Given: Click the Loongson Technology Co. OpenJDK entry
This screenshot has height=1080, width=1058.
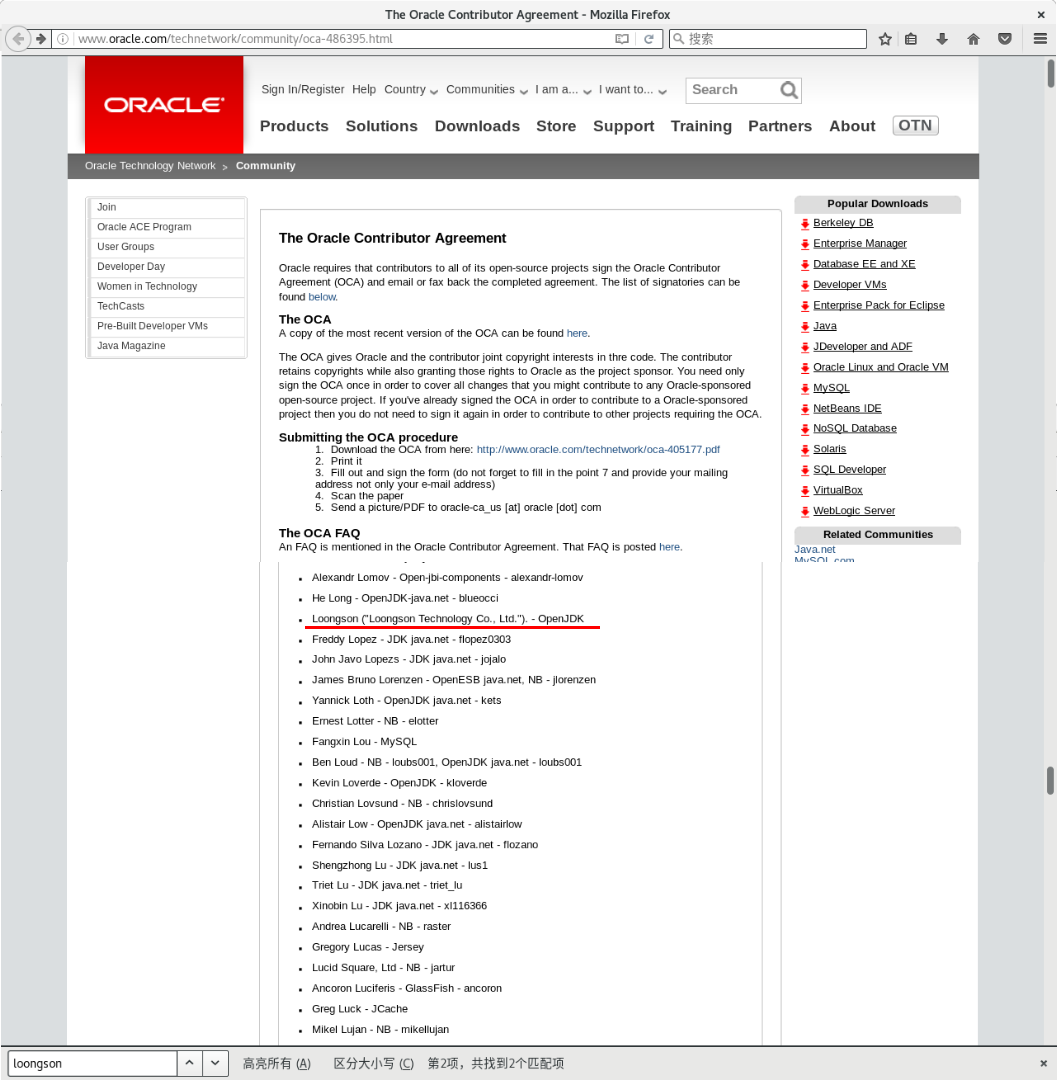Looking at the screenshot, I should (448, 619).
